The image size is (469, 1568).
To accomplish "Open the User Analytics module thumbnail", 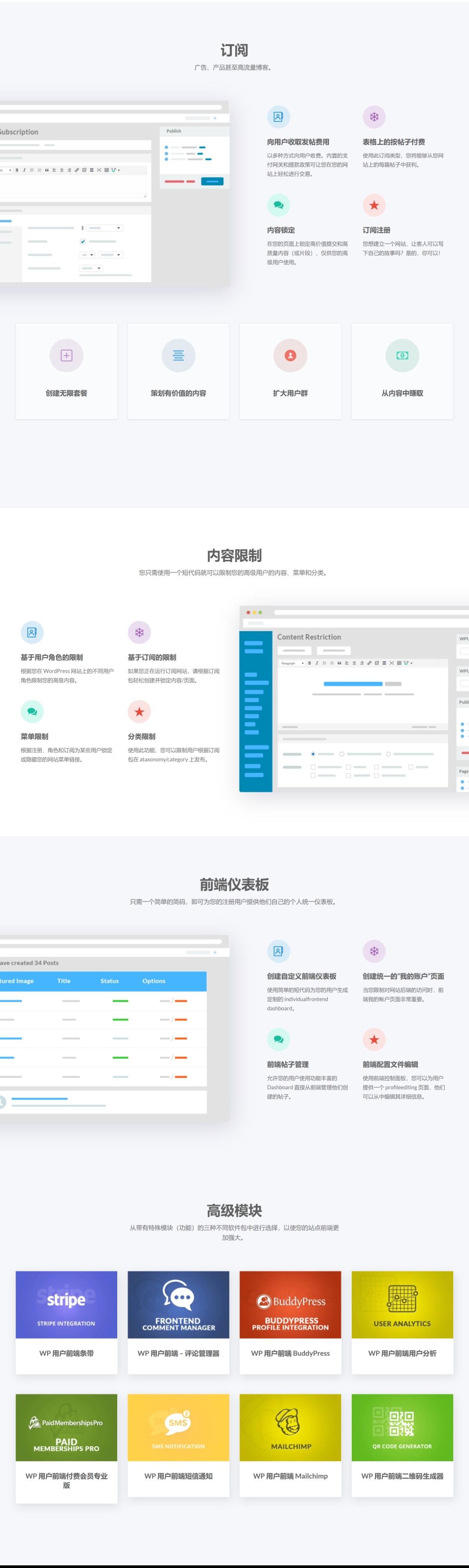I will [x=403, y=1304].
